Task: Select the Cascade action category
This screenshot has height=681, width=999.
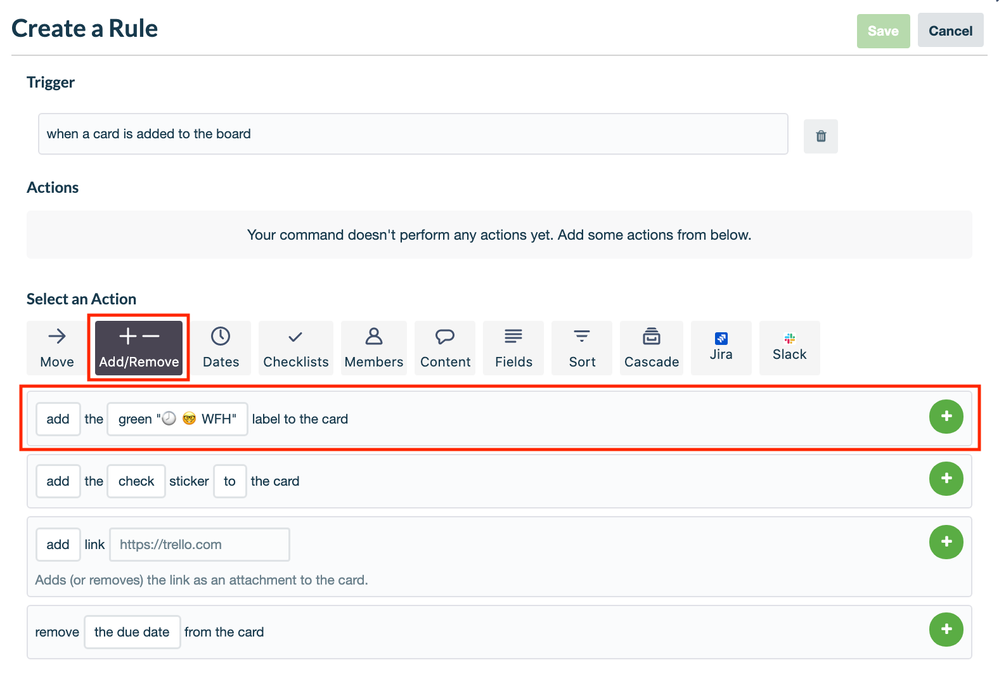Action: (651, 347)
